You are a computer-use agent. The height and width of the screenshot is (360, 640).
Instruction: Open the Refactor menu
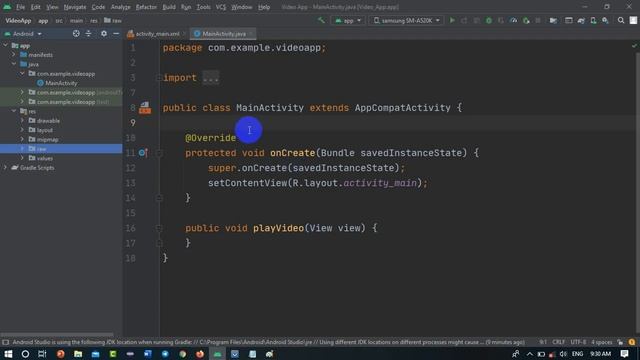146,7
